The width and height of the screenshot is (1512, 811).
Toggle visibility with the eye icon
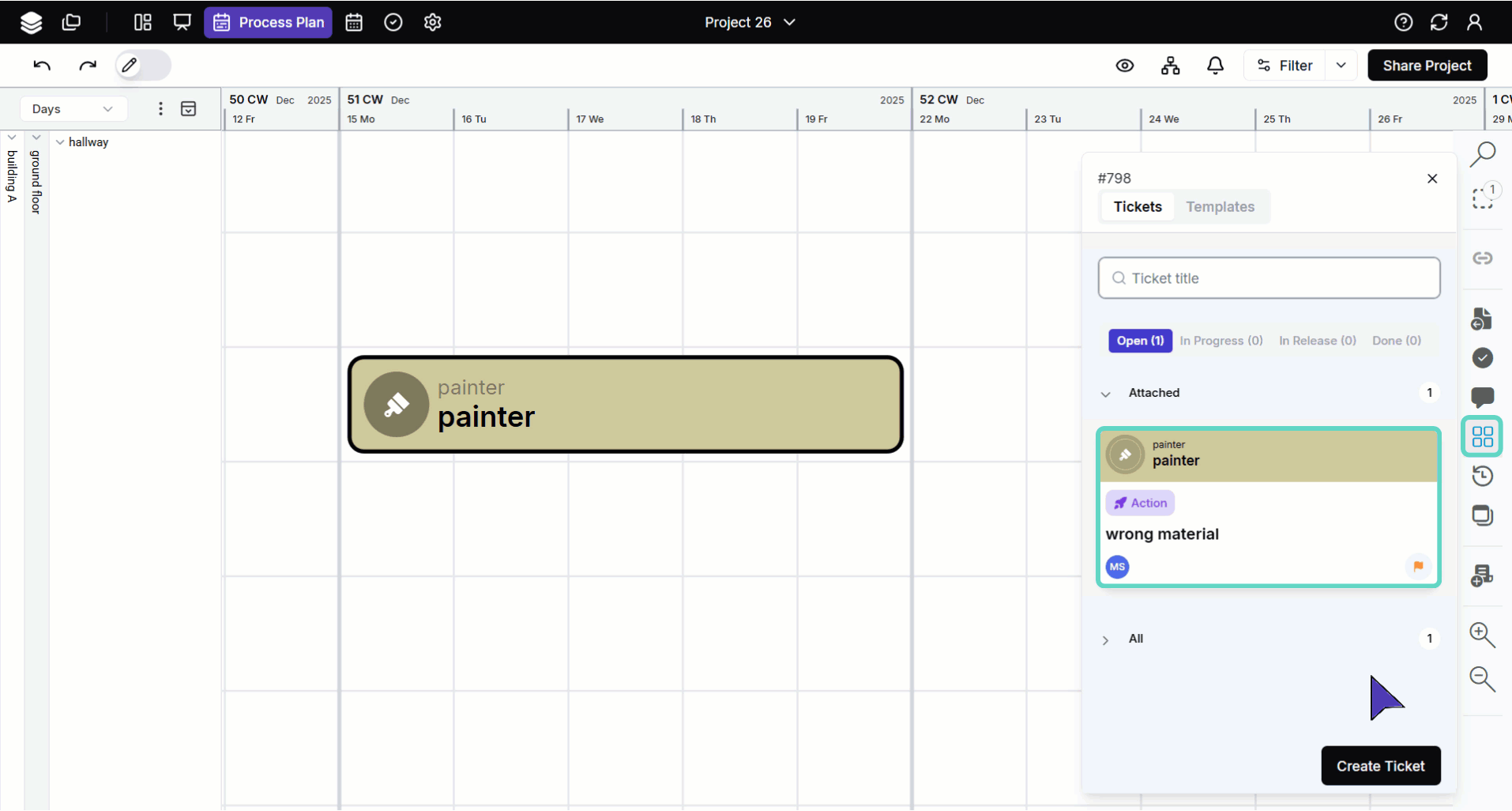coord(1124,66)
